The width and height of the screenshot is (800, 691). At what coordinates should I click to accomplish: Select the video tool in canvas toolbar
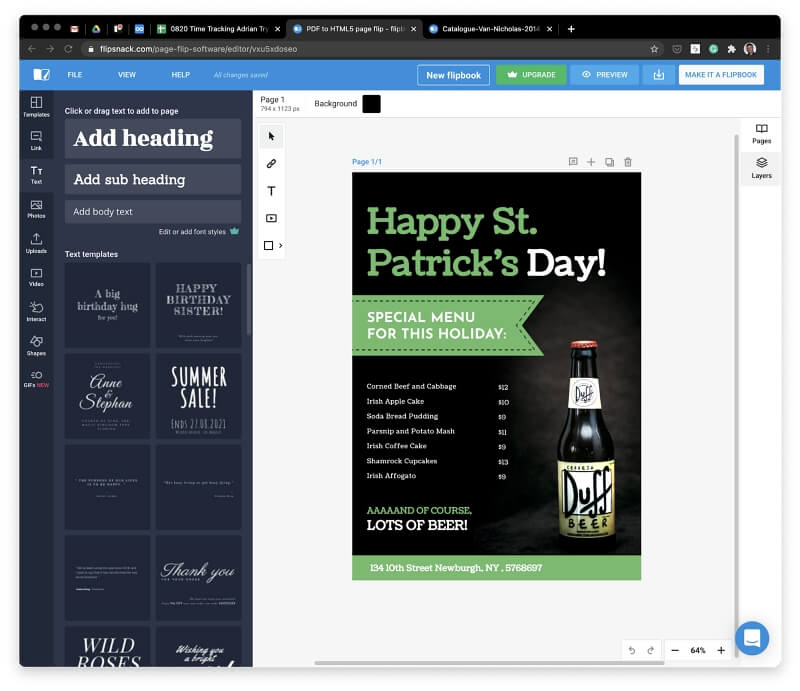click(x=271, y=218)
